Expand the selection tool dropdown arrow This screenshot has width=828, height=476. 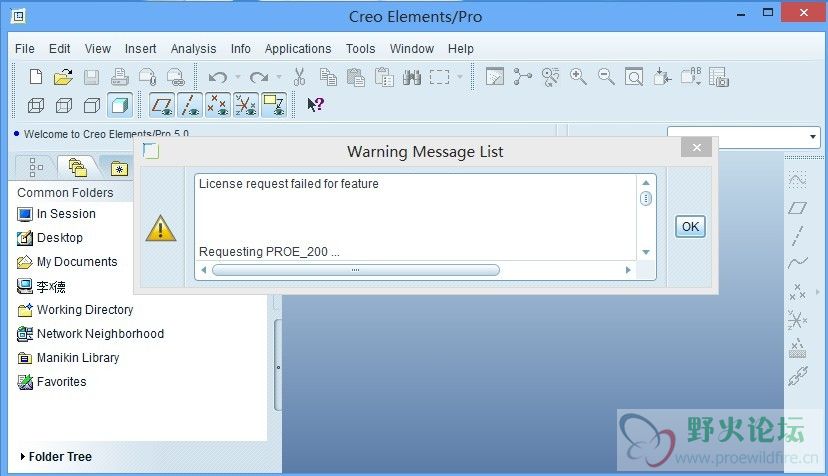[459, 77]
